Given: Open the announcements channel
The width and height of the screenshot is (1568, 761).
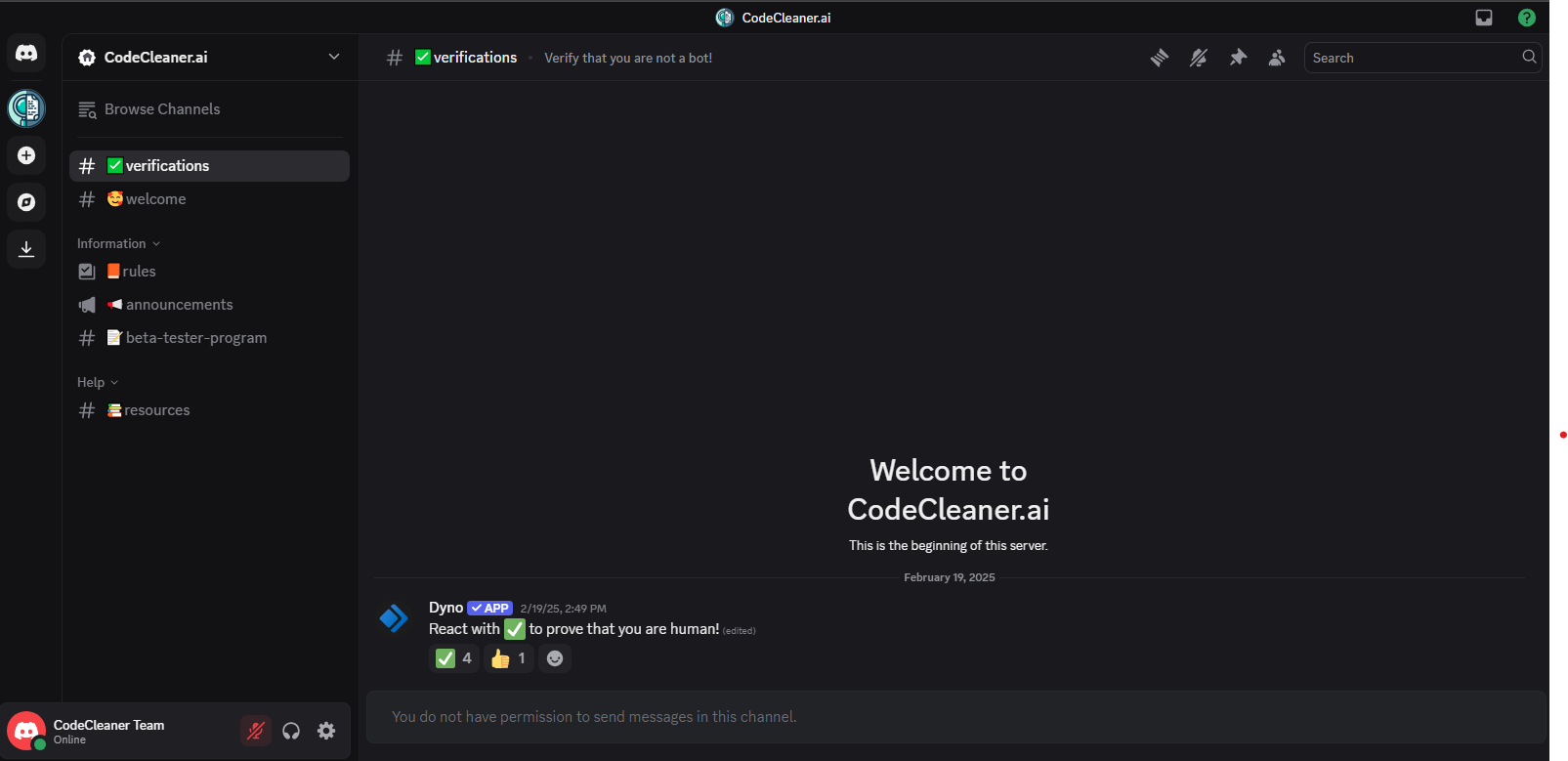Looking at the screenshot, I should coord(210,305).
